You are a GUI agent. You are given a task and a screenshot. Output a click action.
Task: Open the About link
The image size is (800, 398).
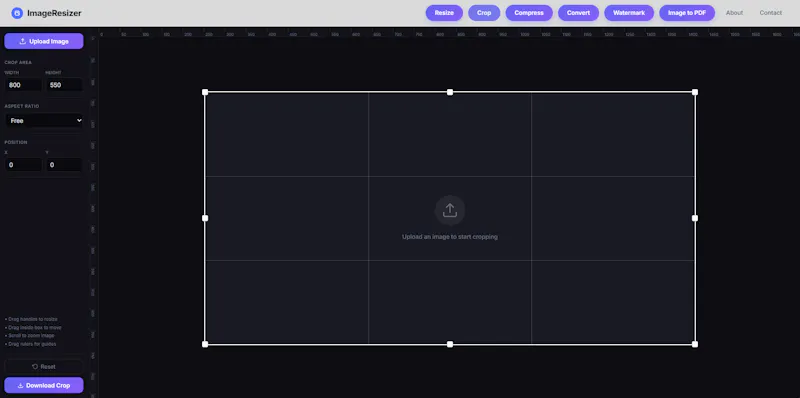point(734,13)
